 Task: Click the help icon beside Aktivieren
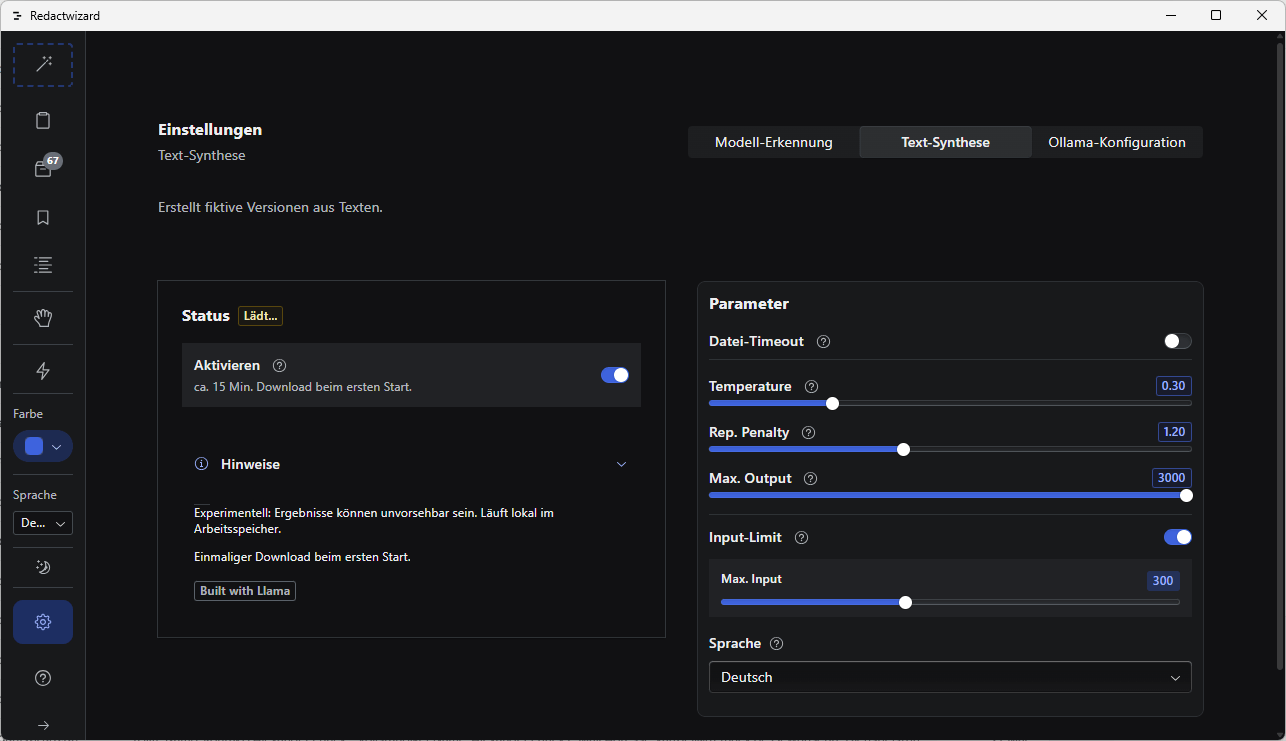(x=280, y=366)
